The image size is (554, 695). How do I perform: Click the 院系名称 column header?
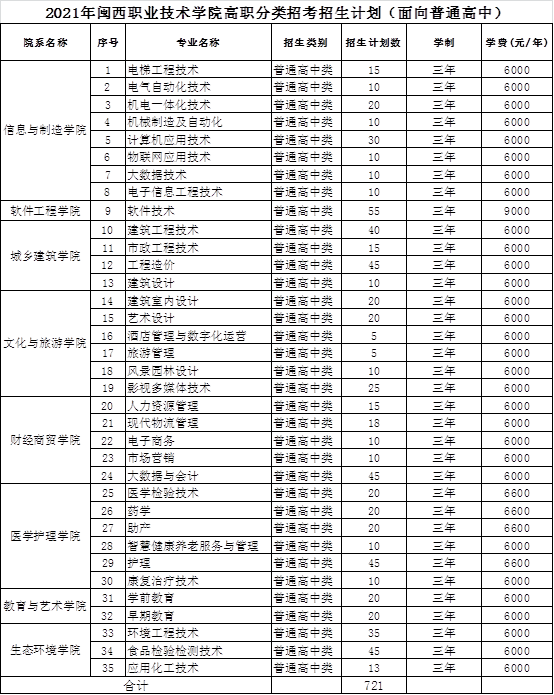click(x=45, y=43)
